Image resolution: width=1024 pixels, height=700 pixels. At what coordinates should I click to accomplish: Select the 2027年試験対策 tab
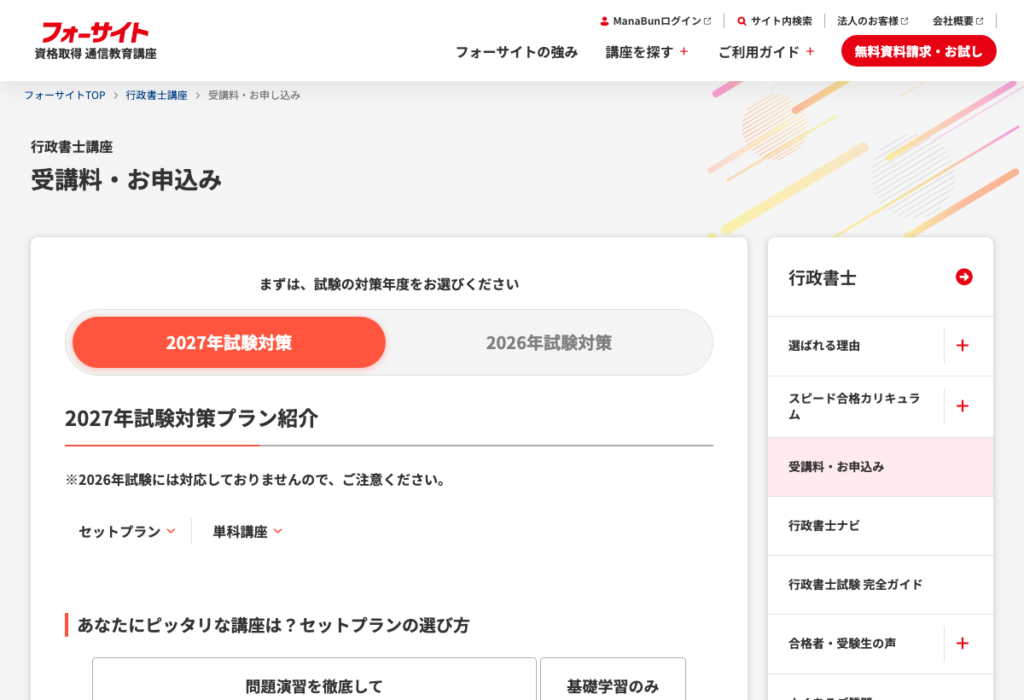click(x=229, y=342)
